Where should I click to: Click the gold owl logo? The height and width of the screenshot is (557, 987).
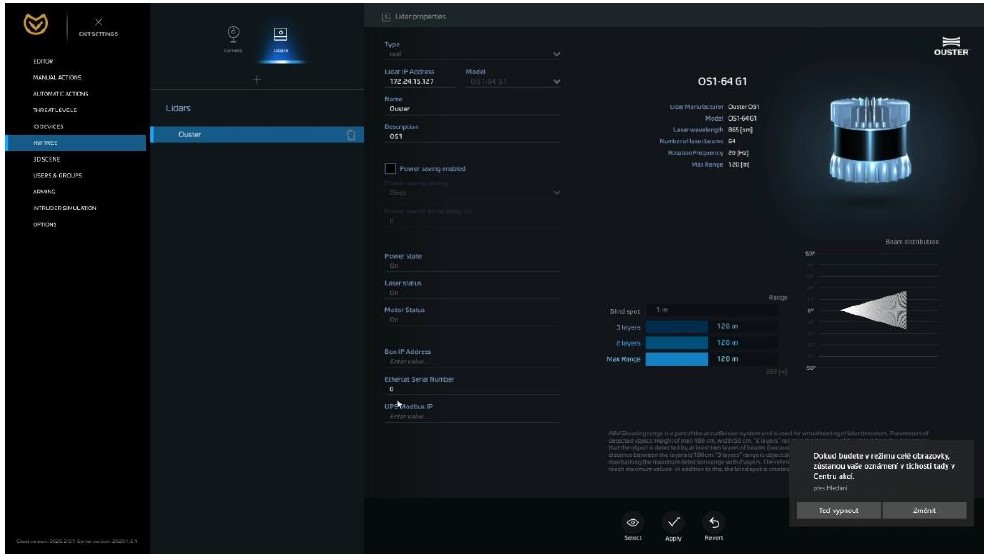(36, 24)
